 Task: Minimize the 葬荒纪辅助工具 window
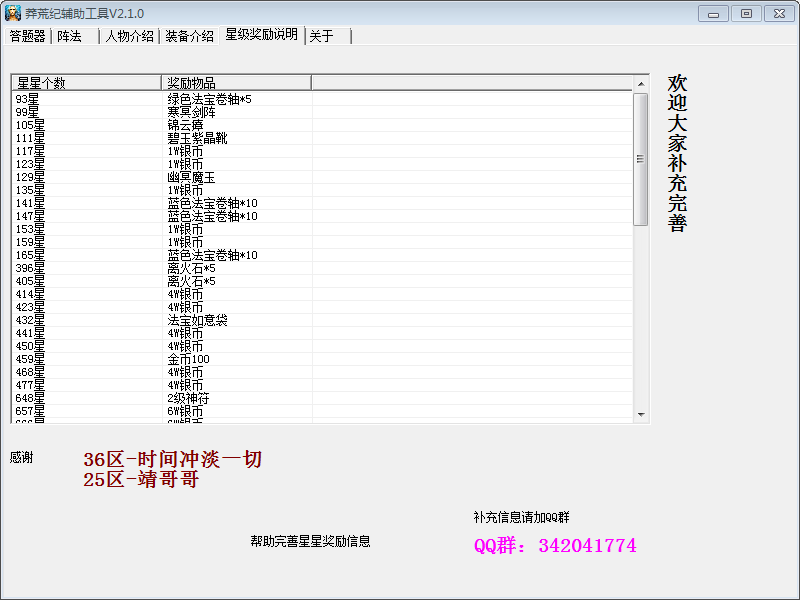713,13
